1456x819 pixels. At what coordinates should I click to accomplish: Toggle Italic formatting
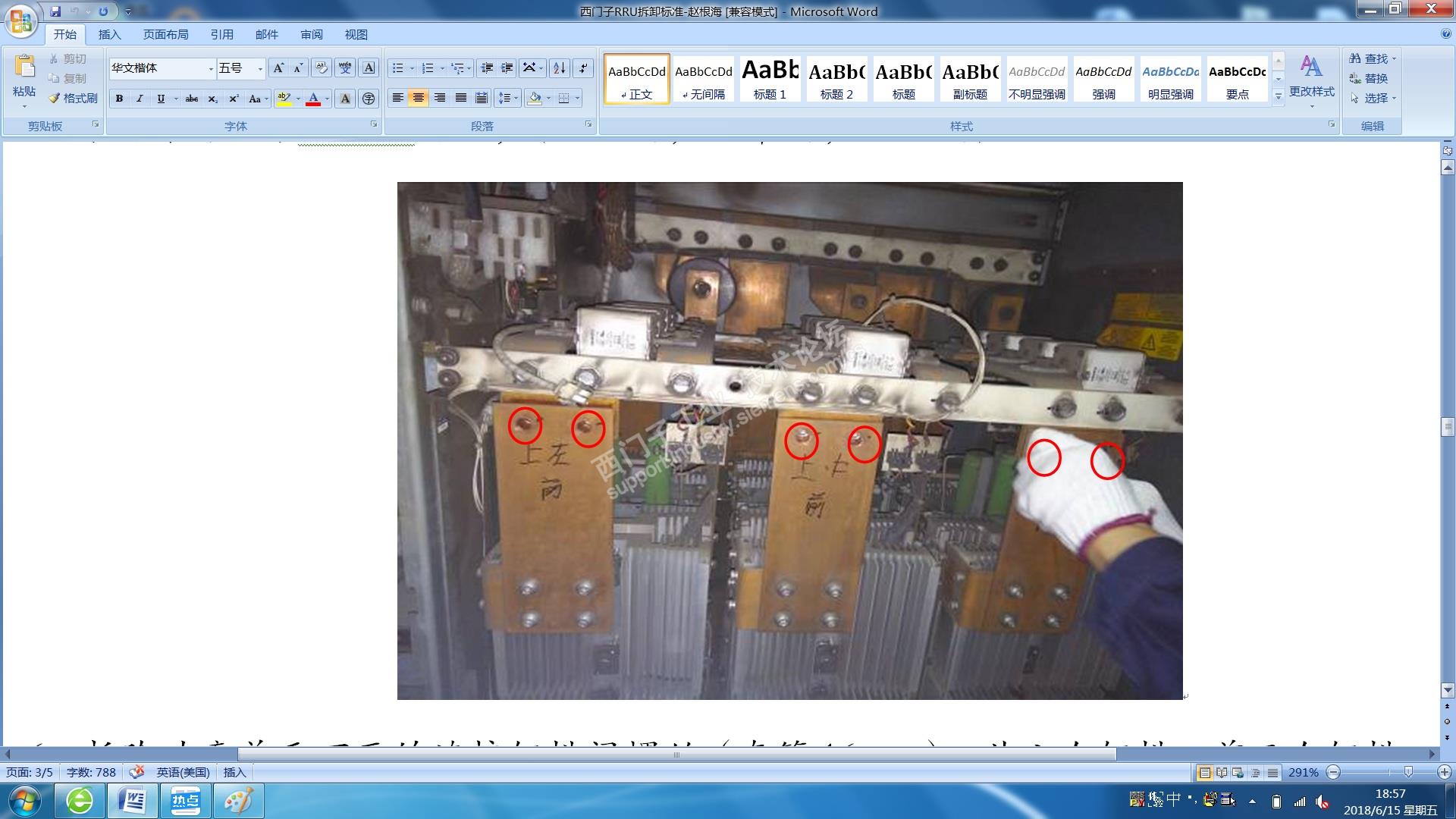click(140, 99)
